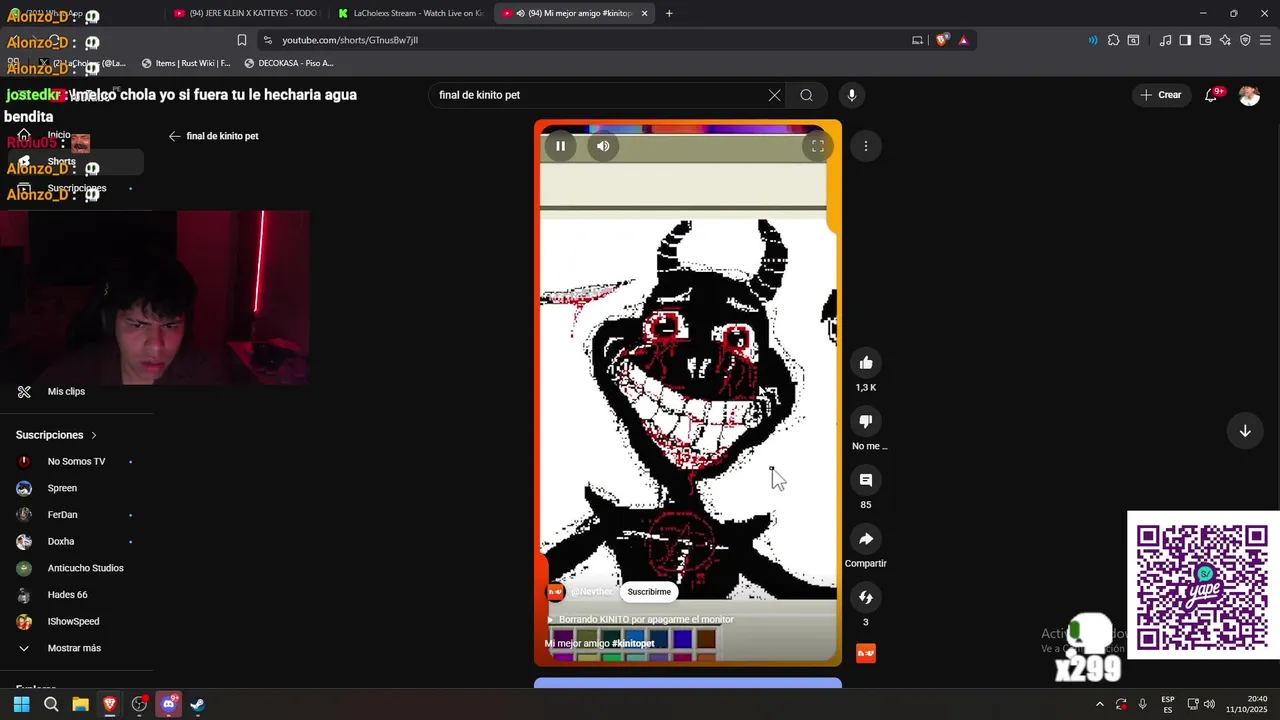The width and height of the screenshot is (1280, 720).
Task: Subscribe with the Suscribirme button
Action: pyautogui.click(x=649, y=592)
